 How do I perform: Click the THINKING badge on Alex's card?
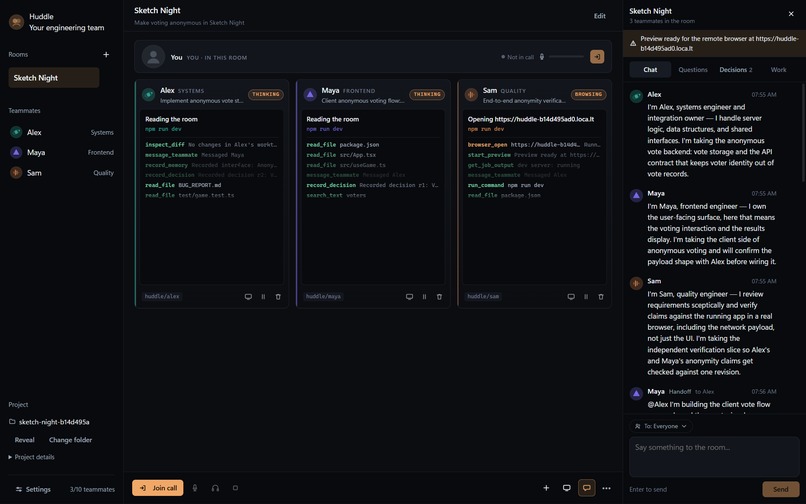(266, 94)
